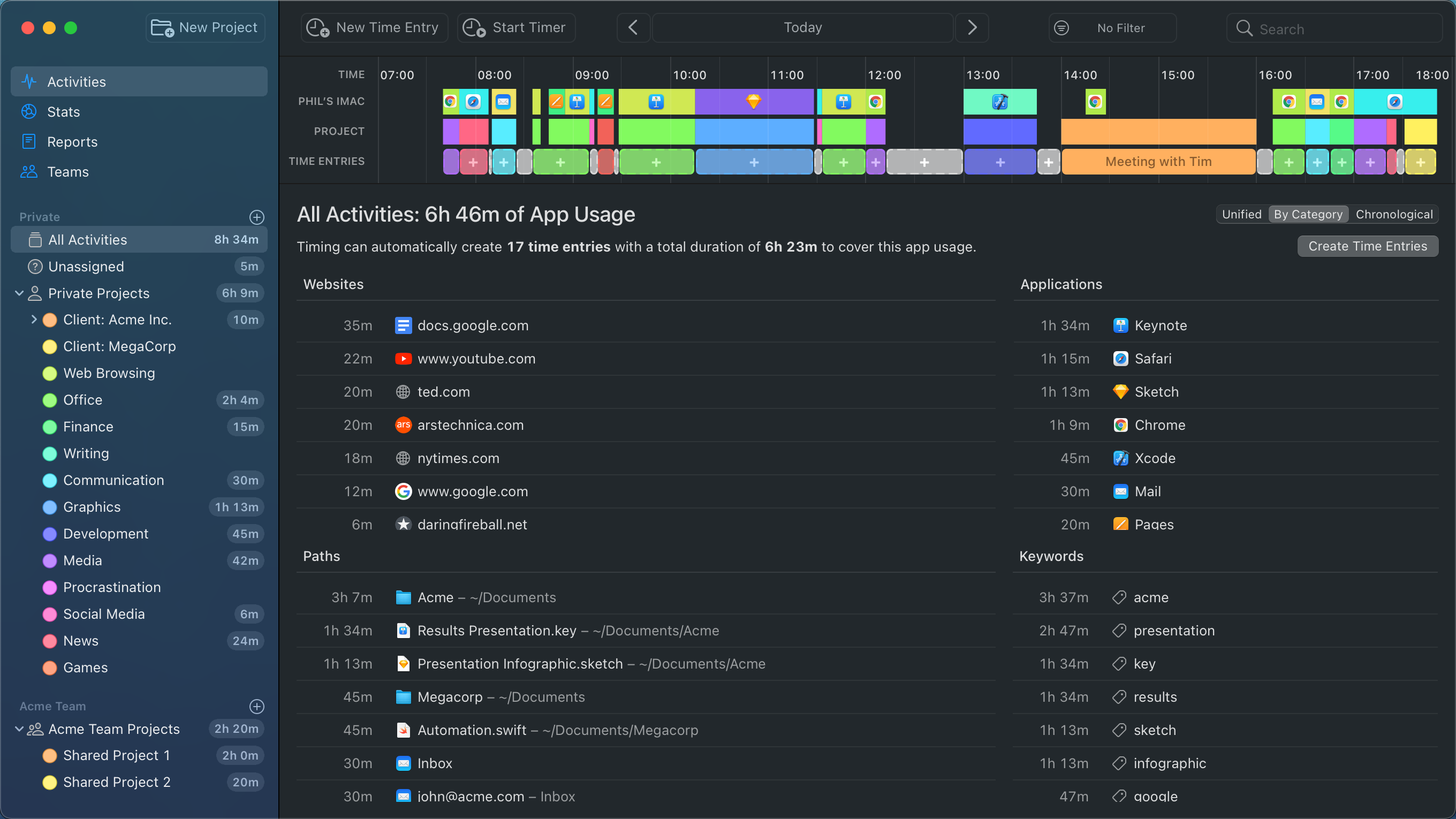Select Activities in the sidebar
This screenshot has height=819, width=1456.
tap(77, 82)
